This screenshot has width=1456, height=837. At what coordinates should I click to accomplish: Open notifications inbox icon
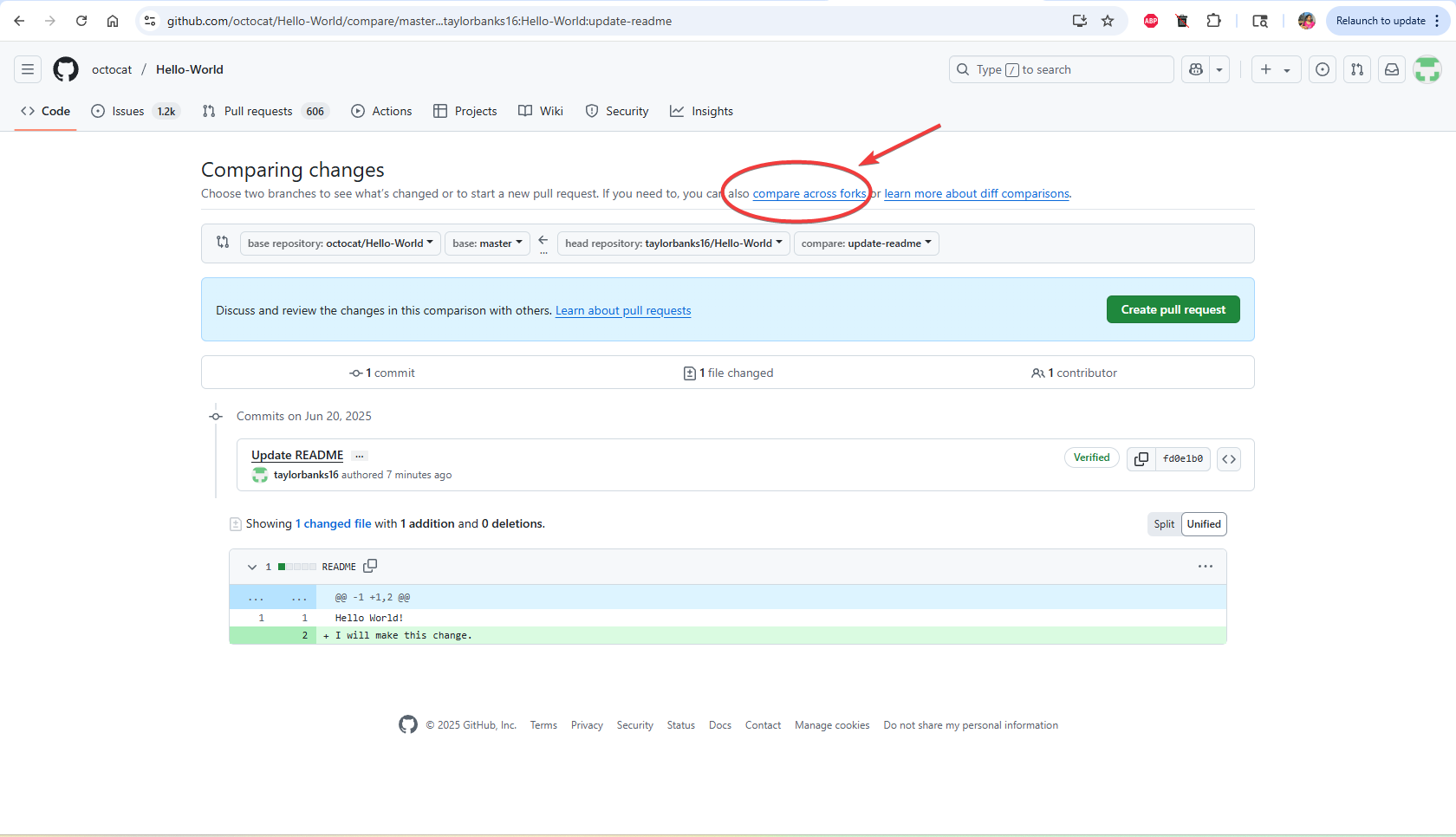pyautogui.click(x=1392, y=69)
